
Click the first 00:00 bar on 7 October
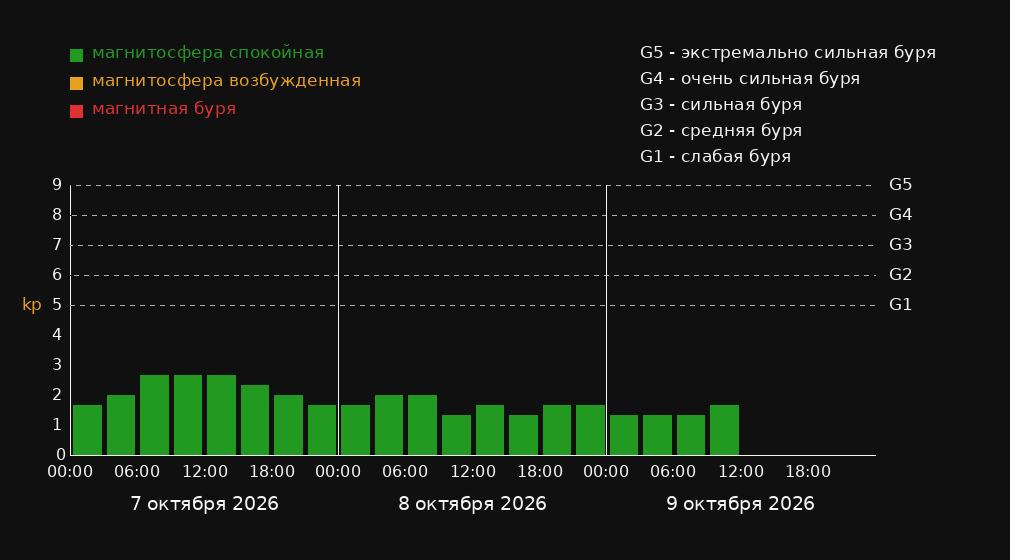coord(88,430)
